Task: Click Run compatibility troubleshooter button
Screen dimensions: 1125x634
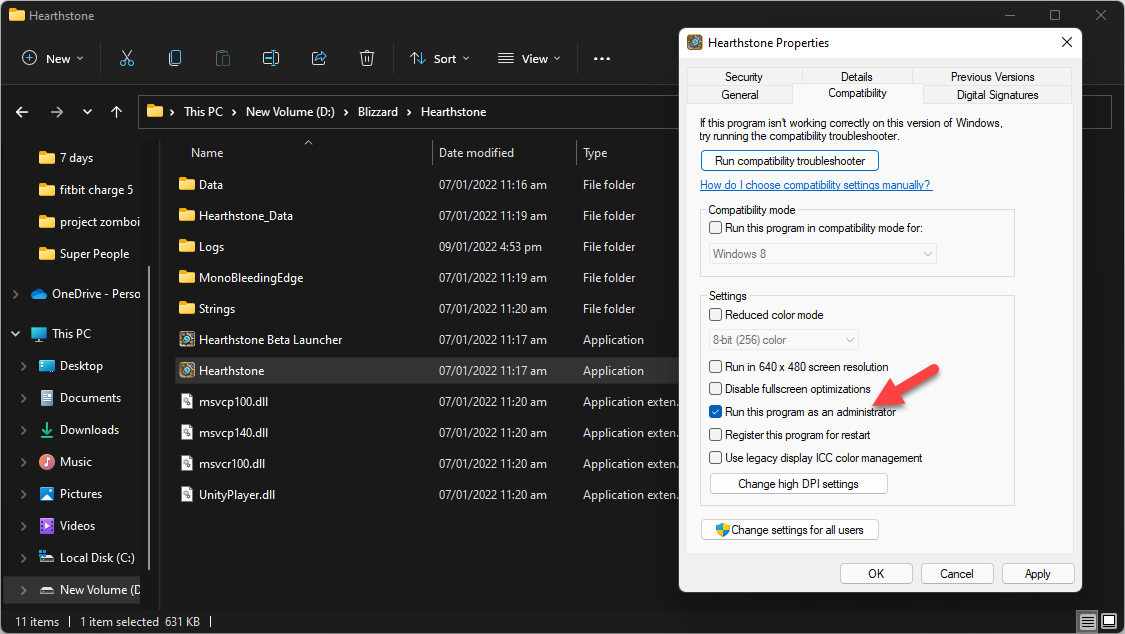Action: (790, 161)
